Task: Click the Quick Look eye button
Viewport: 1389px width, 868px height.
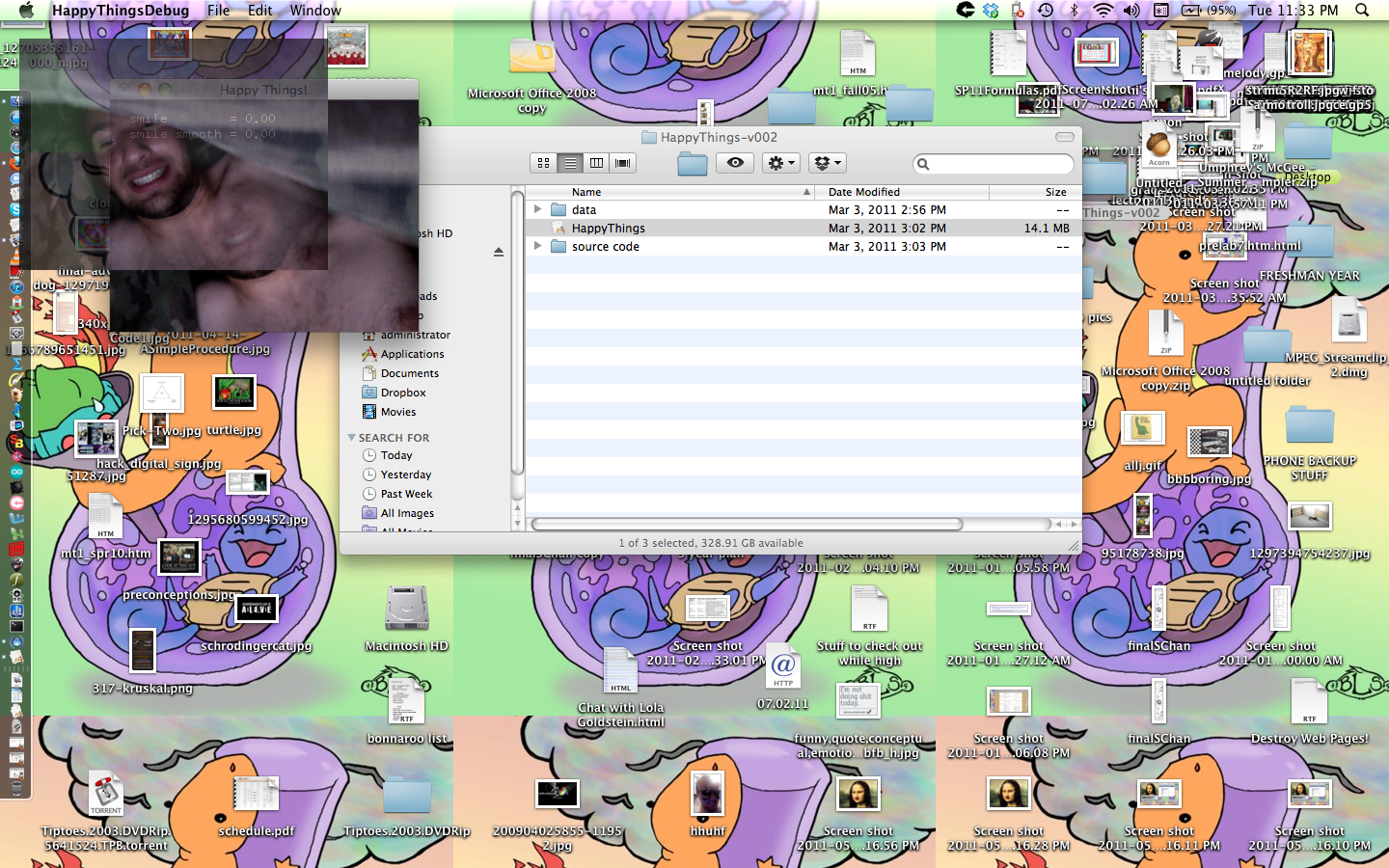Action: [x=735, y=163]
